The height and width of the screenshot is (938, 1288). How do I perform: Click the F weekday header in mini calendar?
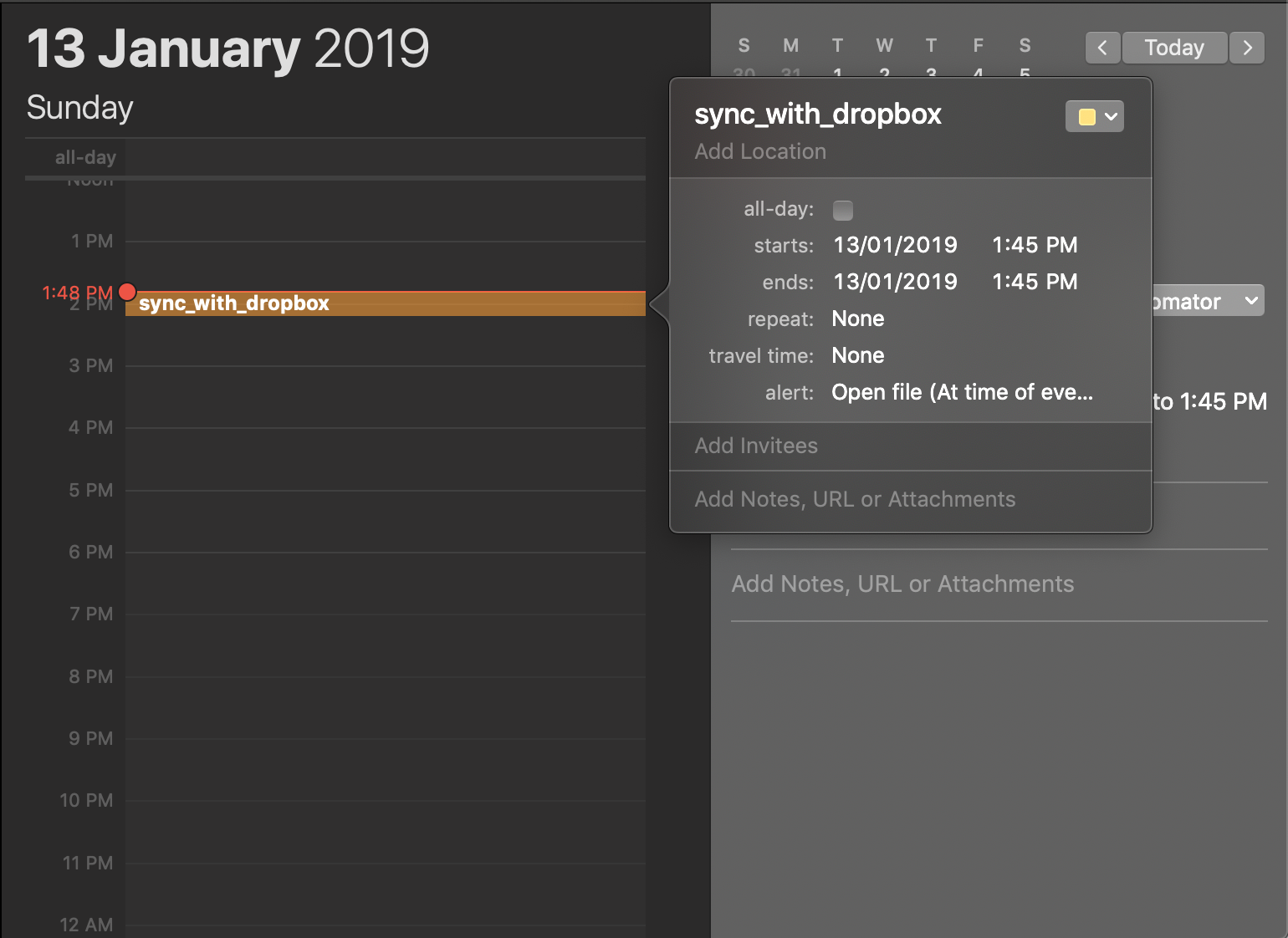[x=978, y=45]
